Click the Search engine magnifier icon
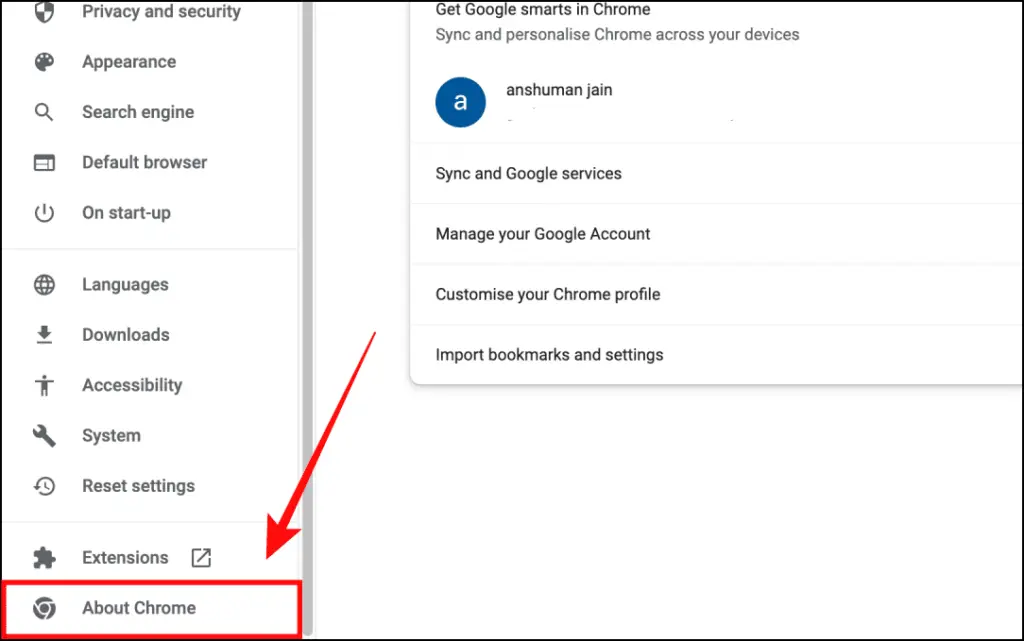Image resolution: width=1024 pixels, height=641 pixels. click(x=44, y=112)
